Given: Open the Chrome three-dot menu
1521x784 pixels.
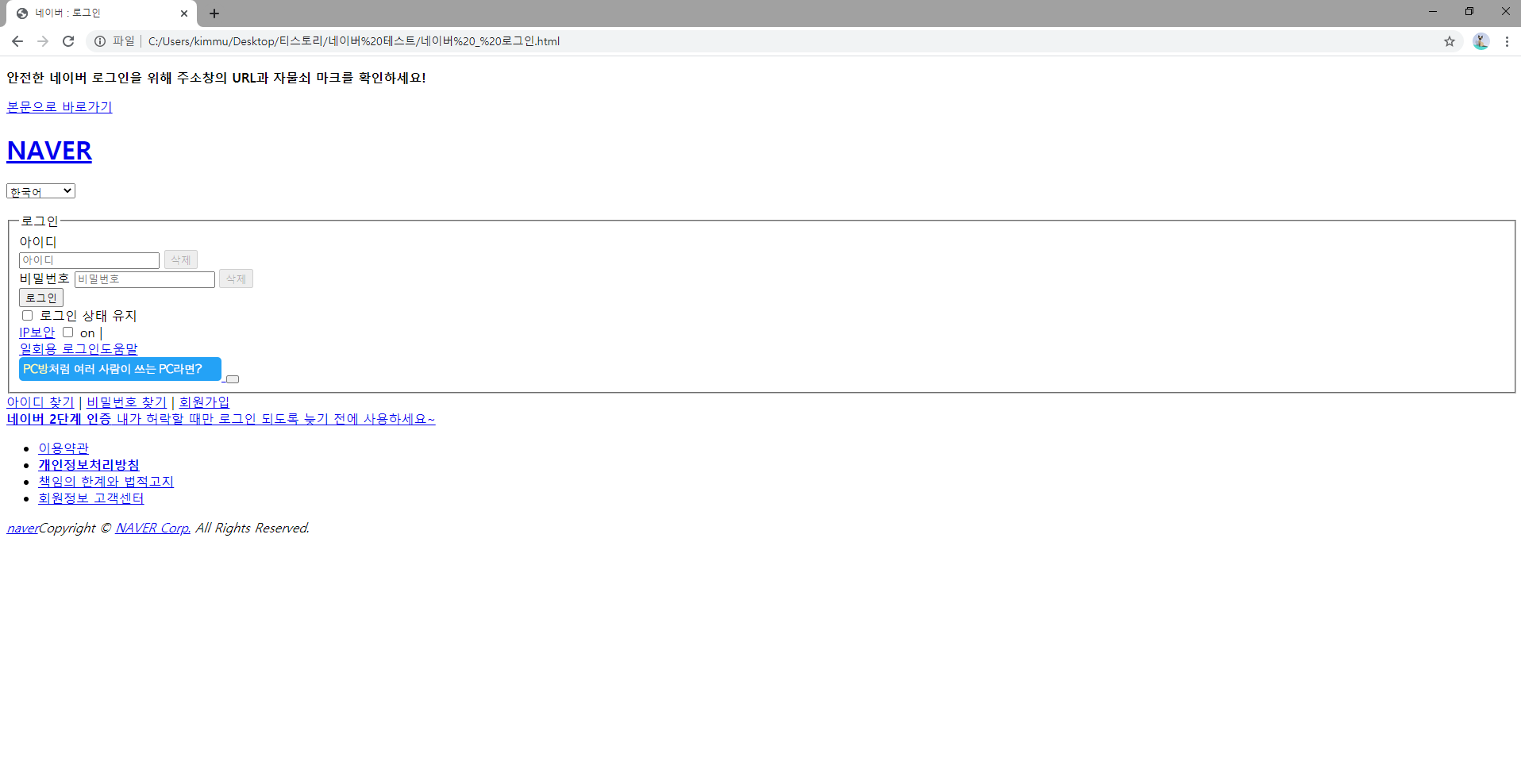Looking at the screenshot, I should tap(1507, 41).
